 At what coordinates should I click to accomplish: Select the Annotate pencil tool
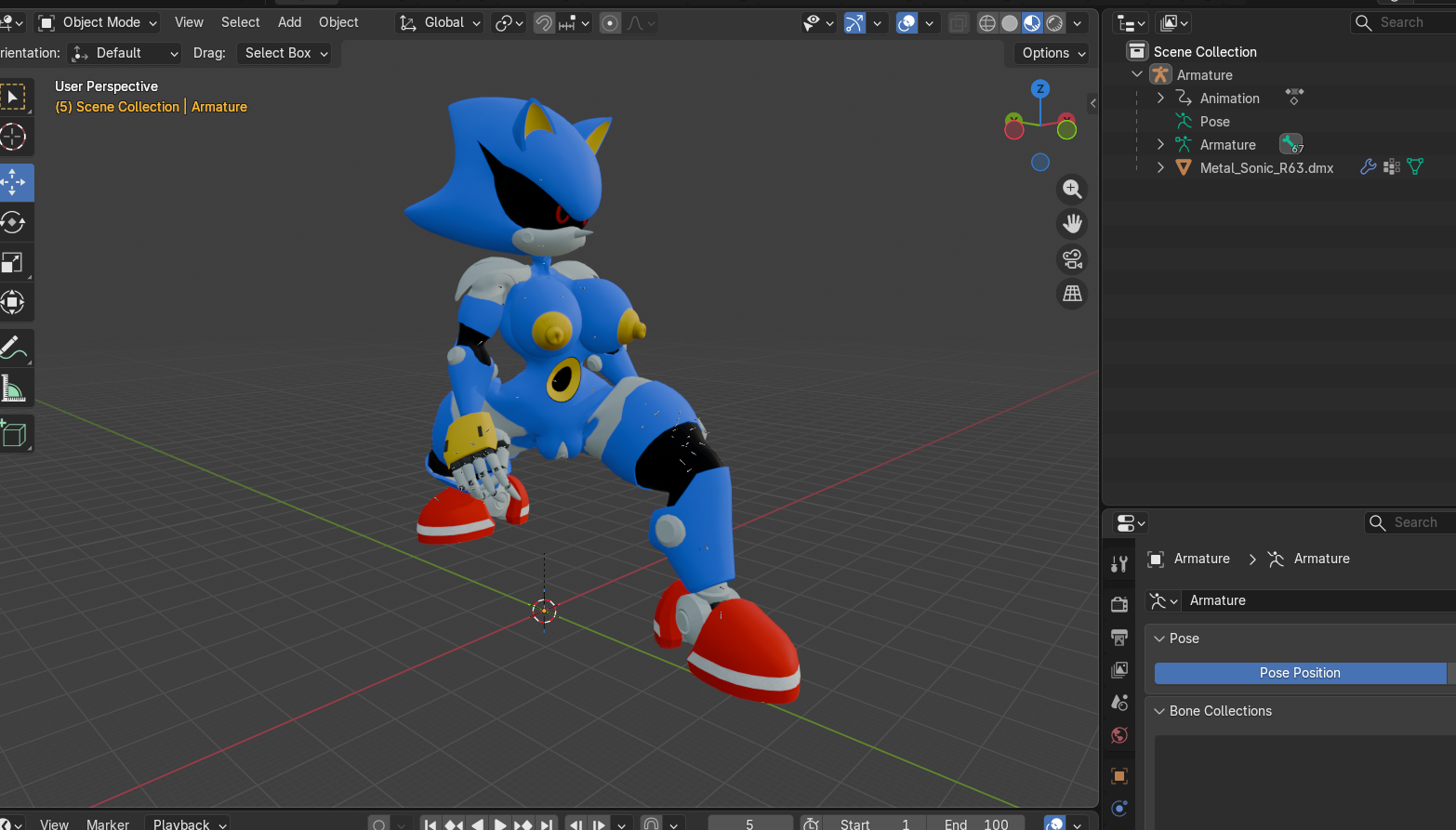click(13, 349)
